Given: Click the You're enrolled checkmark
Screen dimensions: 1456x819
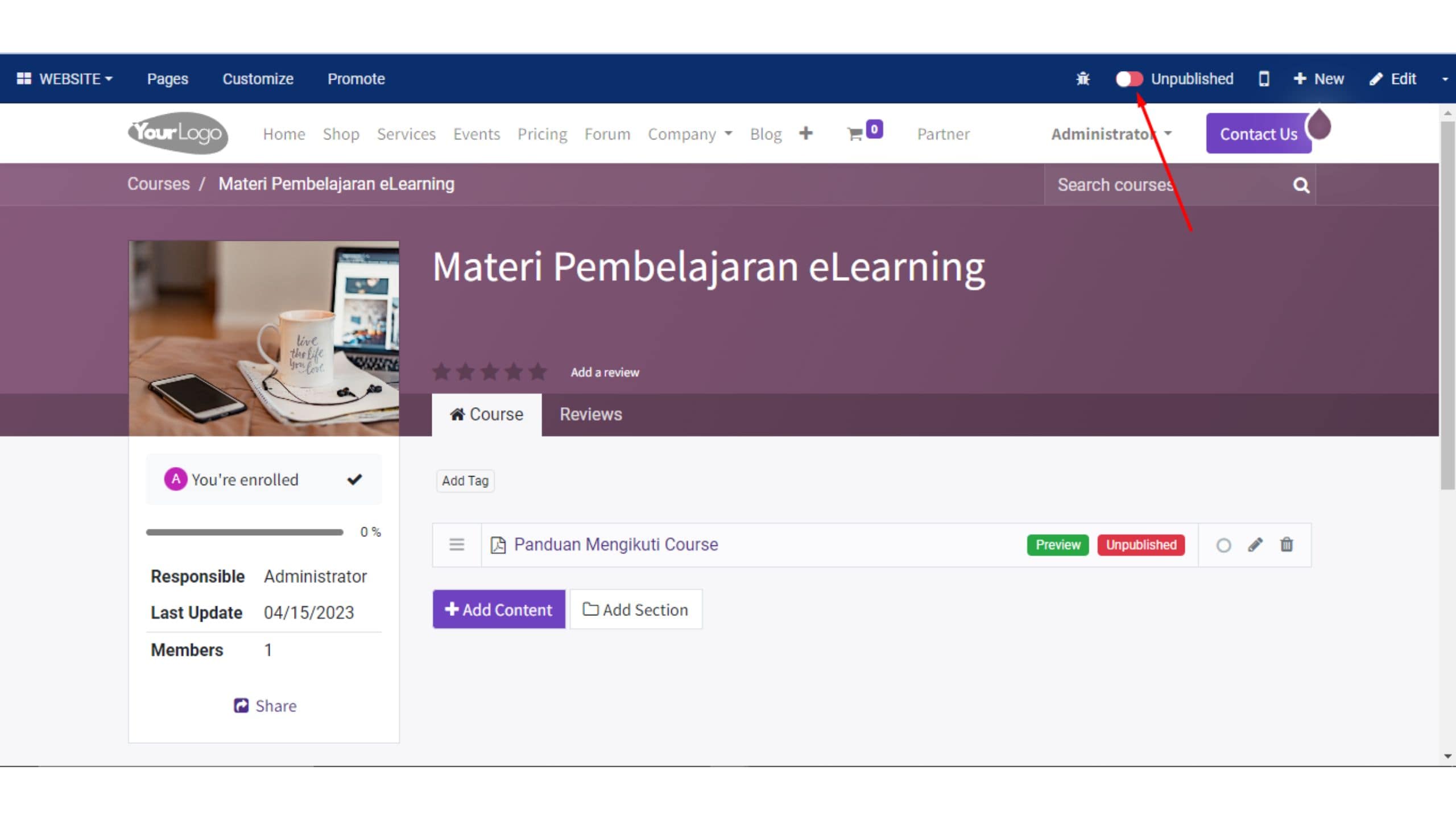Looking at the screenshot, I should pyautogui.click(x=354, y=479).
